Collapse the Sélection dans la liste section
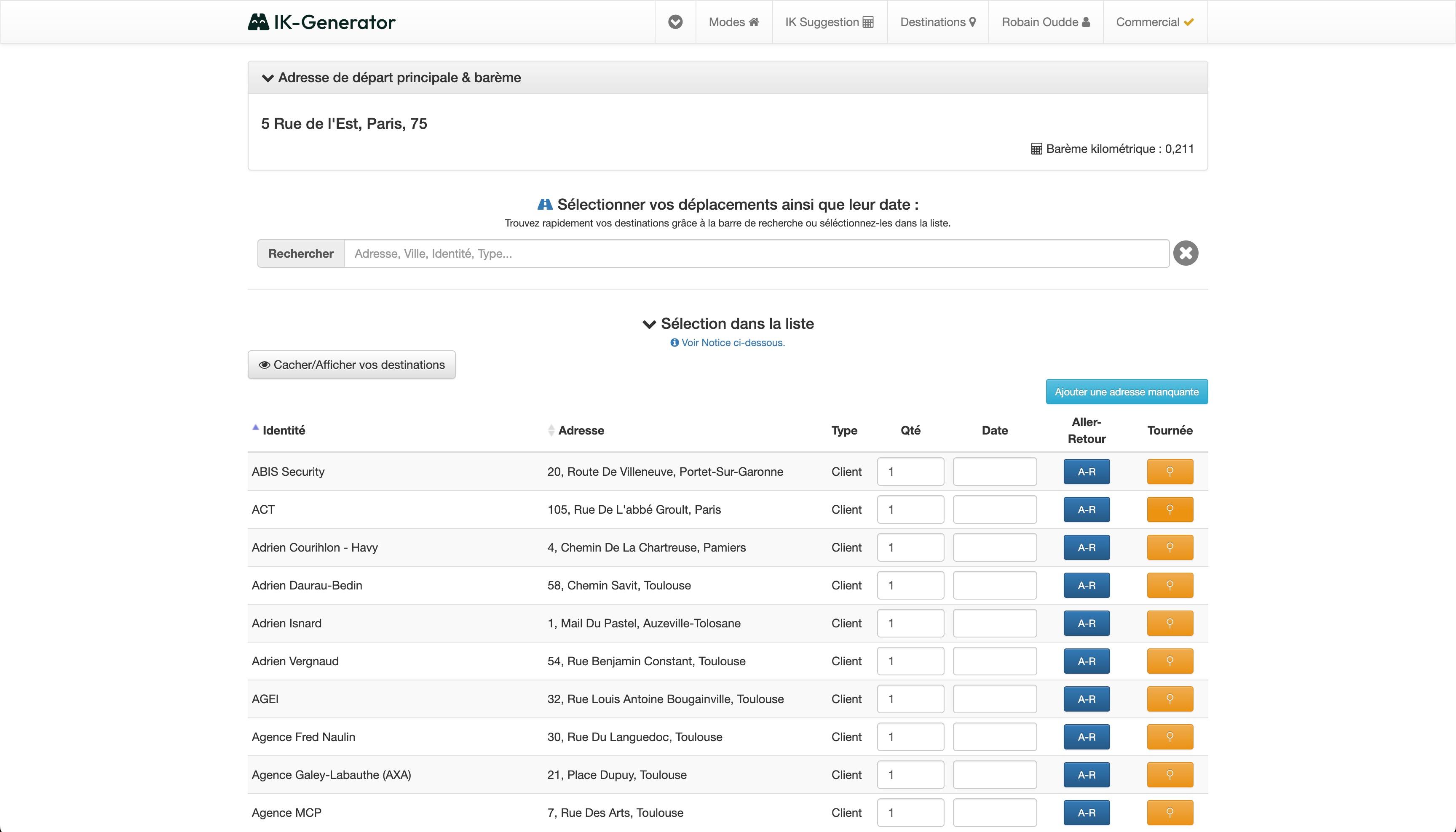The height and width of the screenshot is (832, 1456). 649,323
